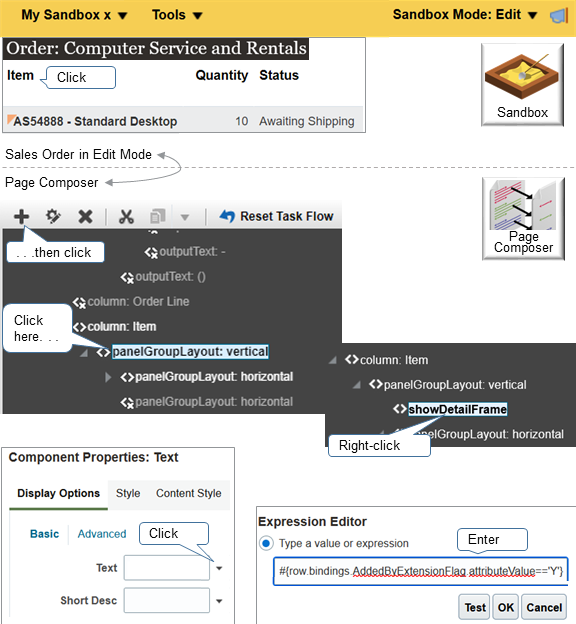
Task: Click the Short Desc input field
Action: tap(167, 600)
